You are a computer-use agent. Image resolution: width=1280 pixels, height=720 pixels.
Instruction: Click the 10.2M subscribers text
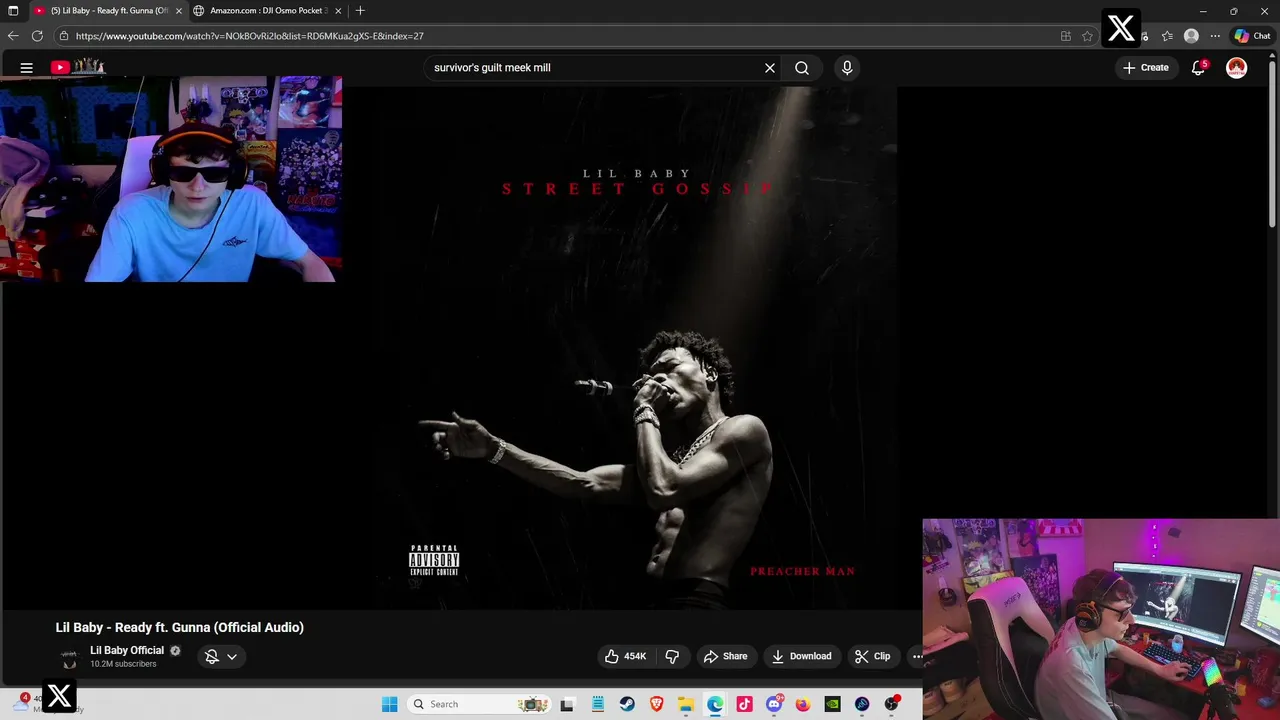pyautogui.click(x=123, y=664)
